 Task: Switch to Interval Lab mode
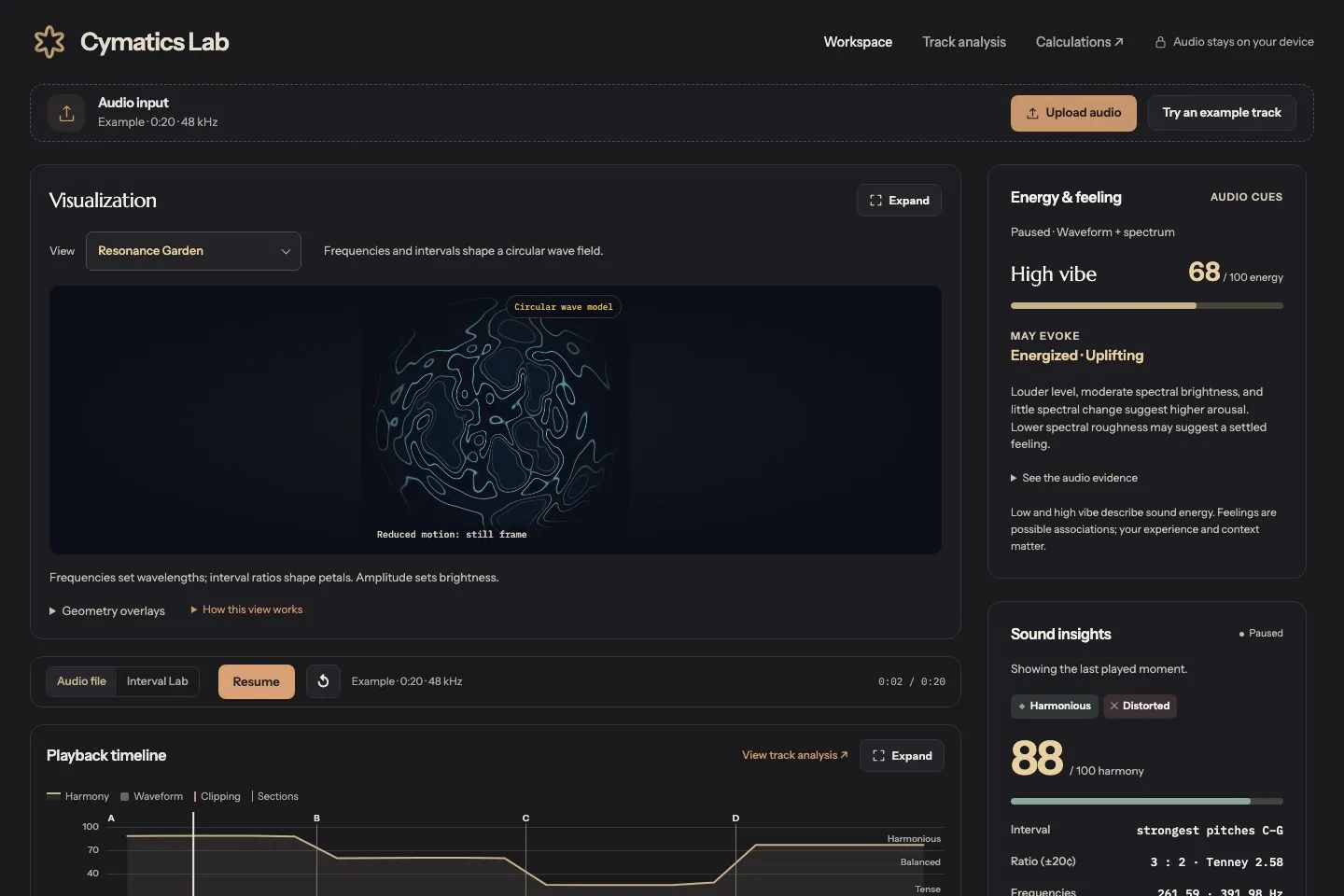tap(158, 681)
